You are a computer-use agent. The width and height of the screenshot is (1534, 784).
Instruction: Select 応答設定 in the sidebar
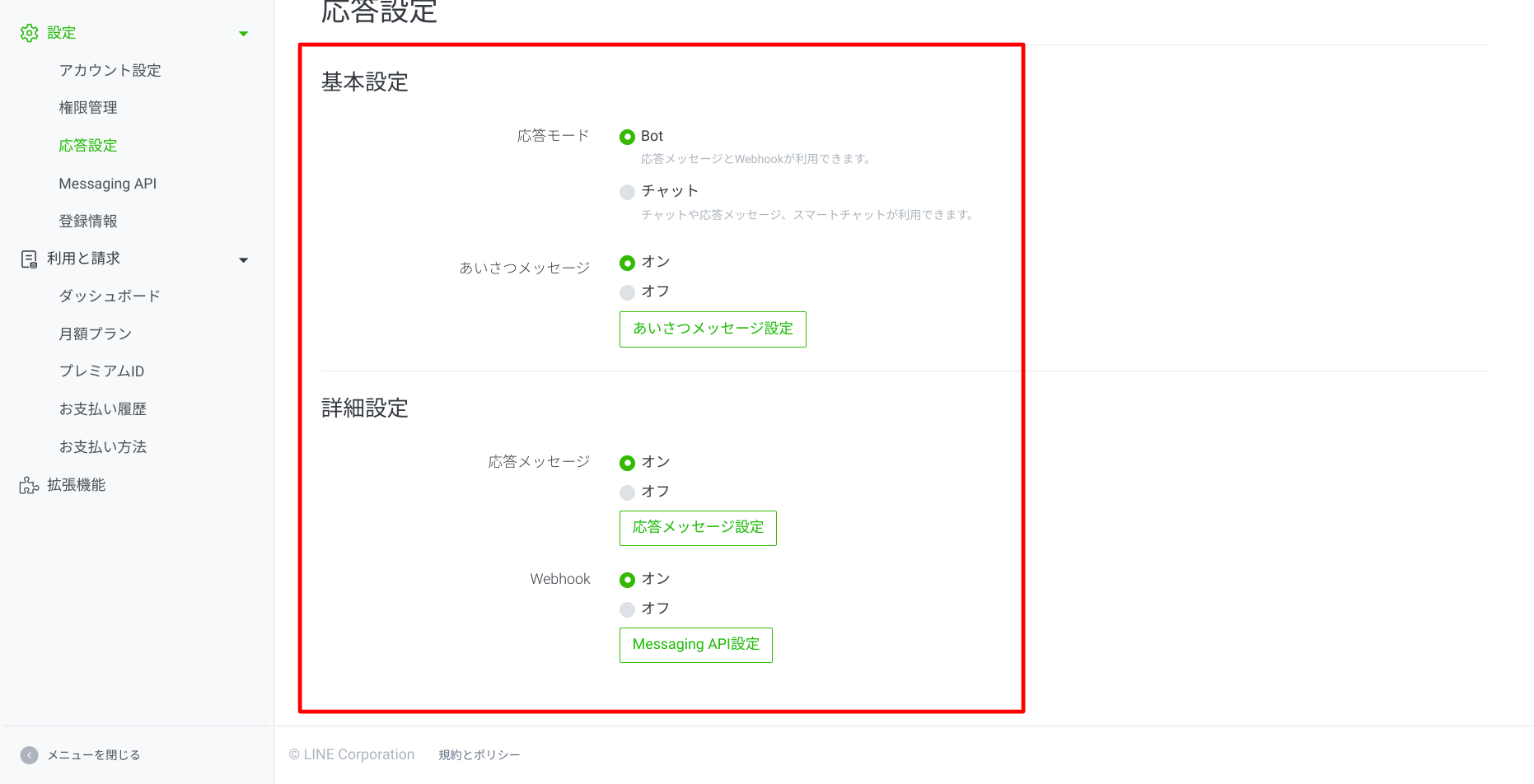88,146
